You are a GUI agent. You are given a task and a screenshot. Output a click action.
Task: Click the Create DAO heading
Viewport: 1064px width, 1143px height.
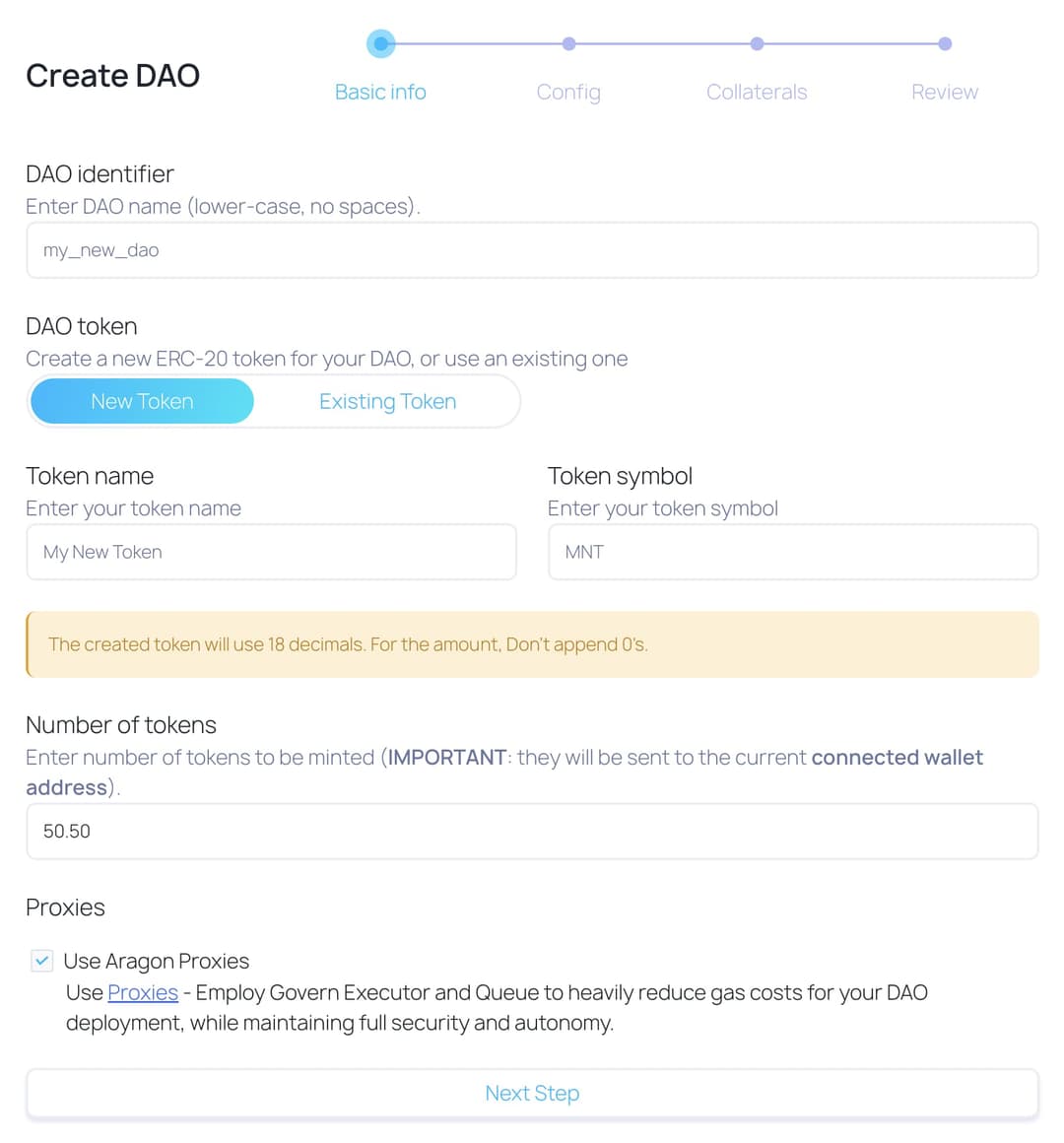[x=112, y=75]
